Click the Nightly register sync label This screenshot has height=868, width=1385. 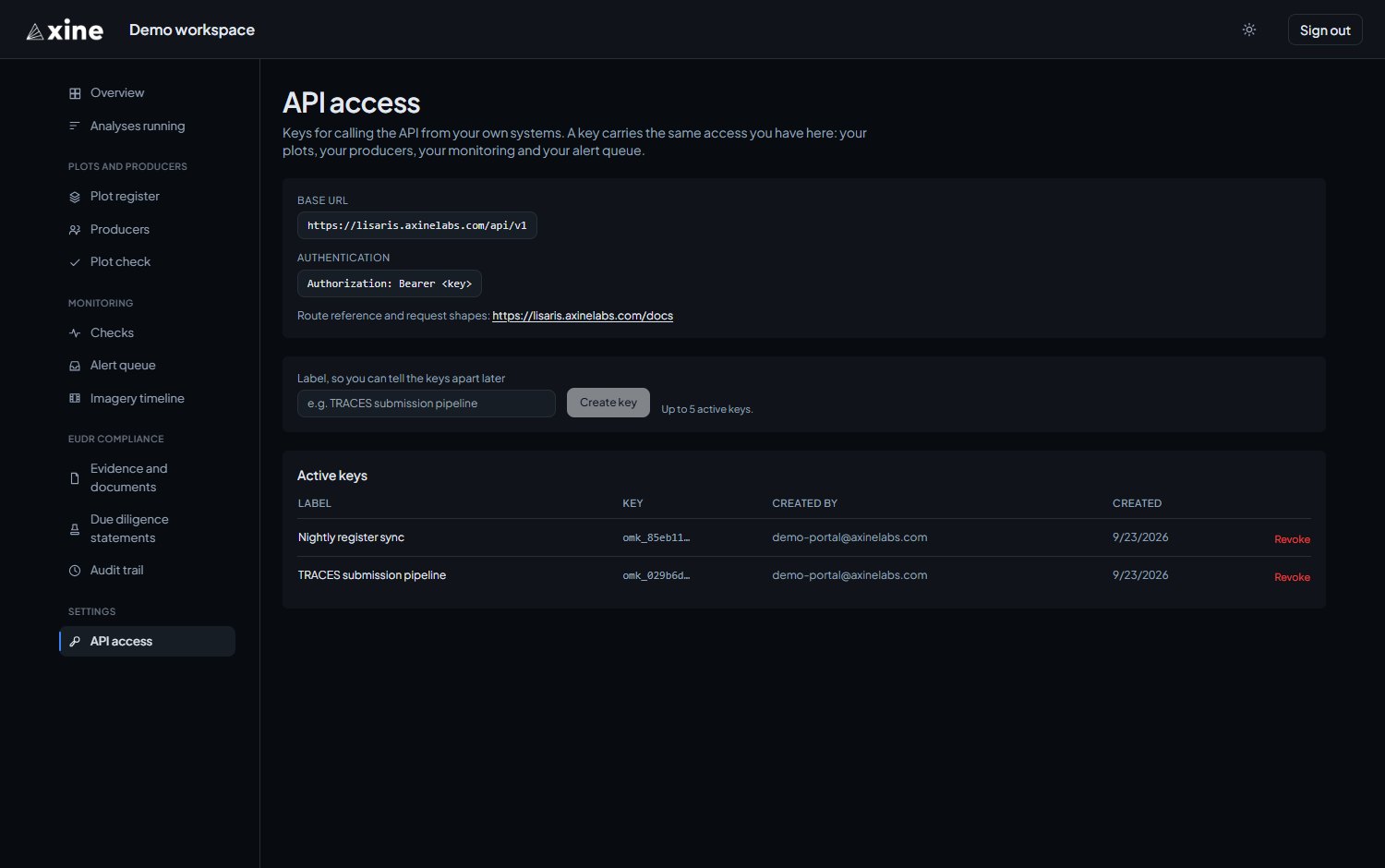click(351, 537)
